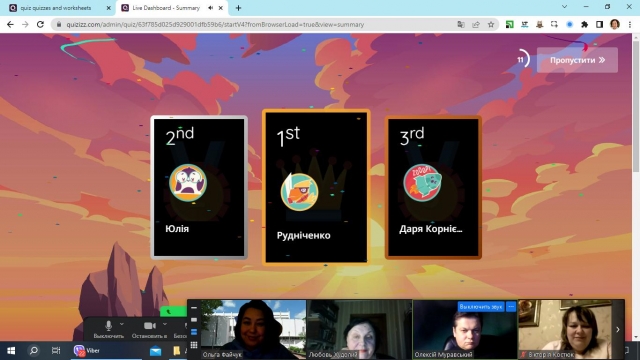Reload the current page
640x360 pixels.
pos(40,24)
